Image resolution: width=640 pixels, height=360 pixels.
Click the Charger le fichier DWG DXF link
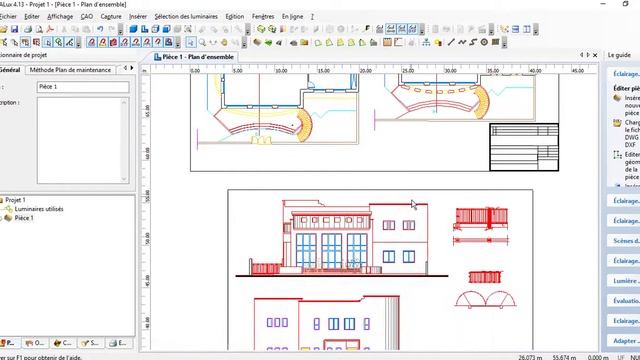pos(631,133)
